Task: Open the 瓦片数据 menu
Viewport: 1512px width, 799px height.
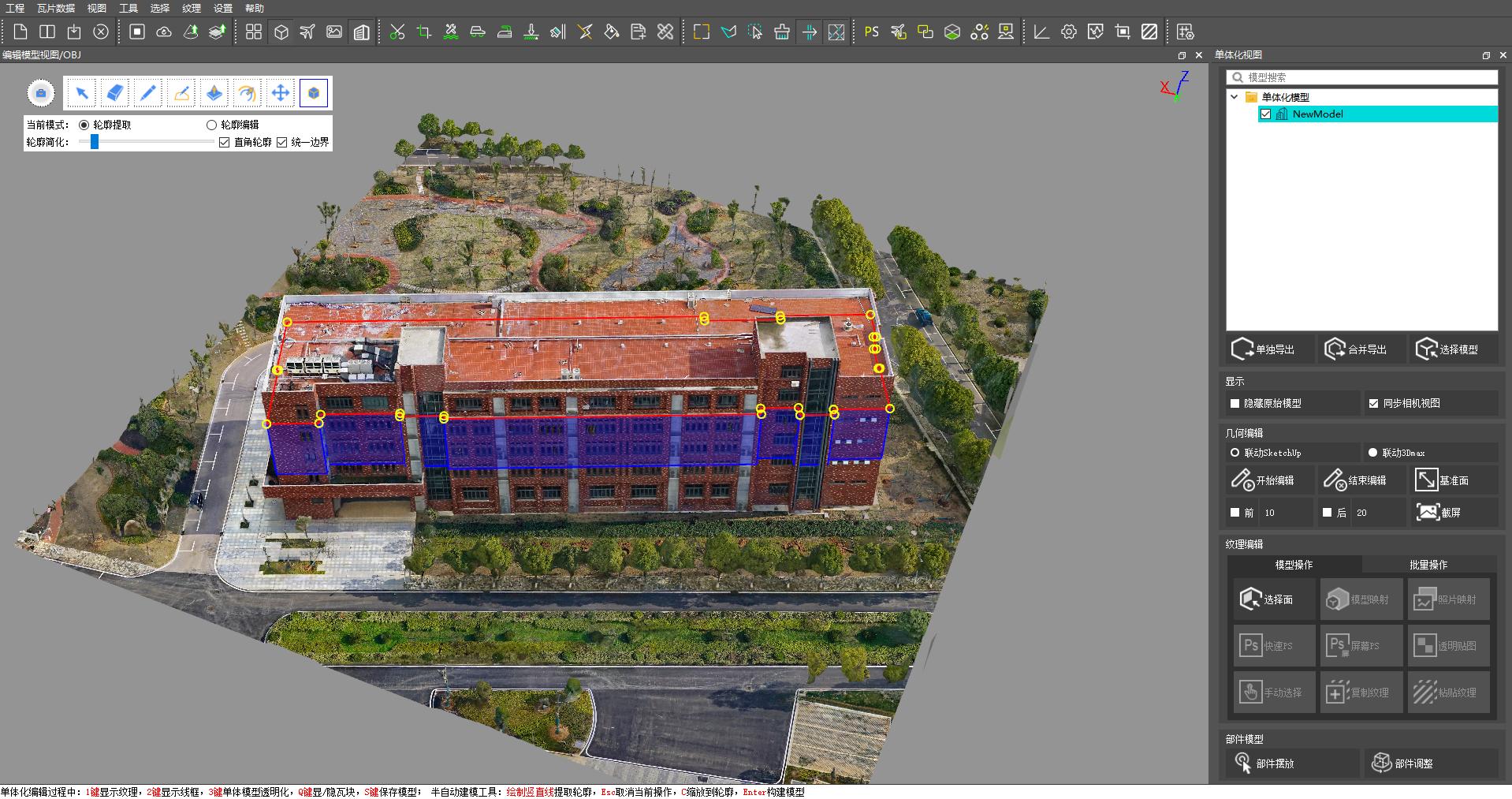Action: (56, 8)
